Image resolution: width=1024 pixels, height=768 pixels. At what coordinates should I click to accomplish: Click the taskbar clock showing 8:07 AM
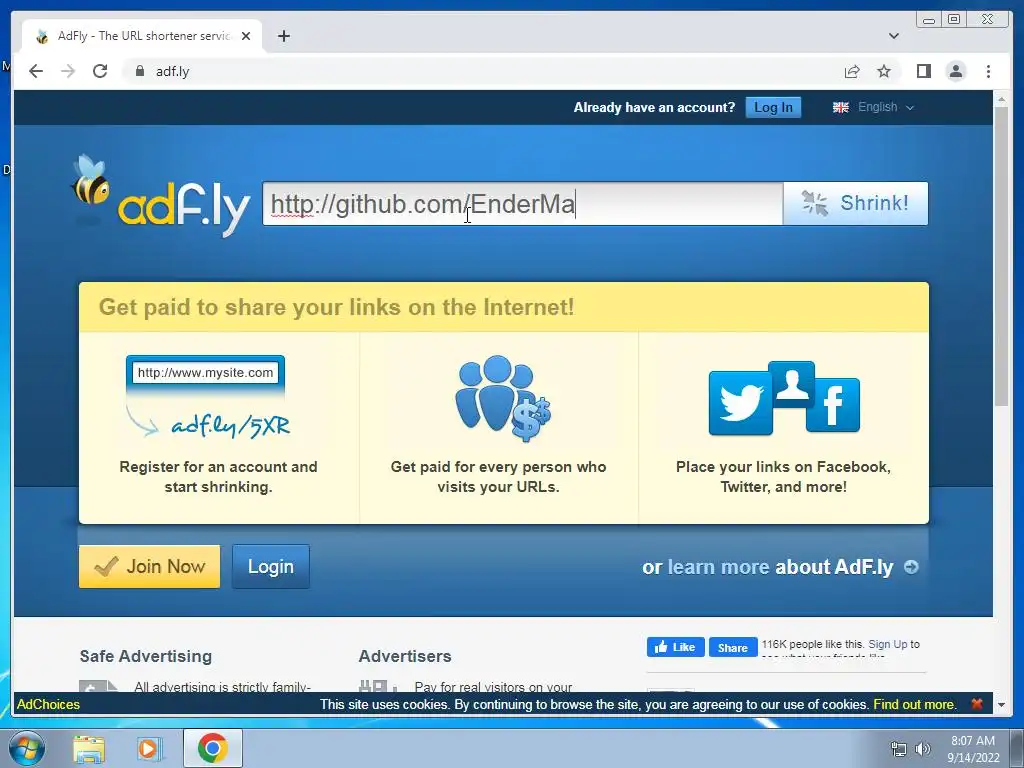tap(973, 749)
